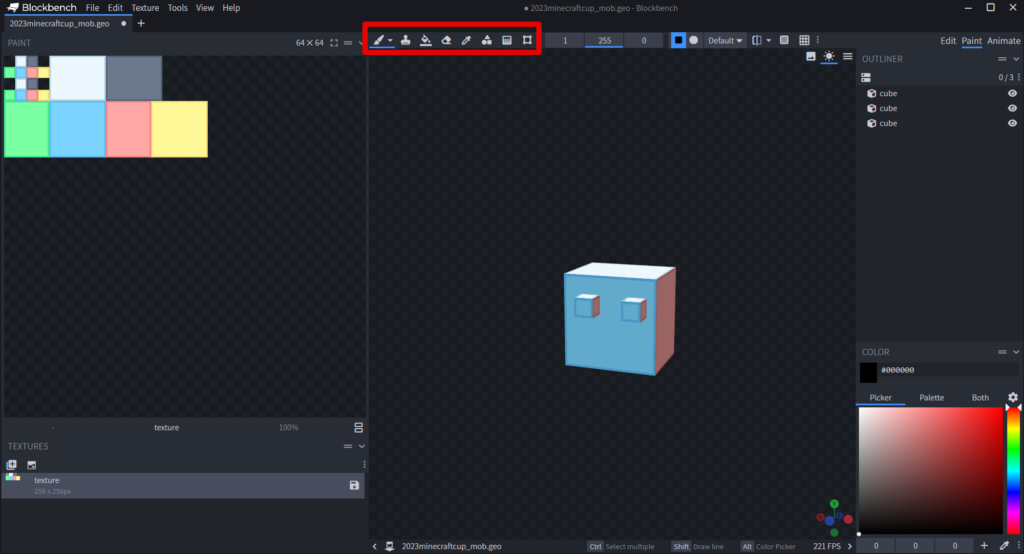Open the Texture menu
The image size is (1024, 554).
[x=145, y=8]
